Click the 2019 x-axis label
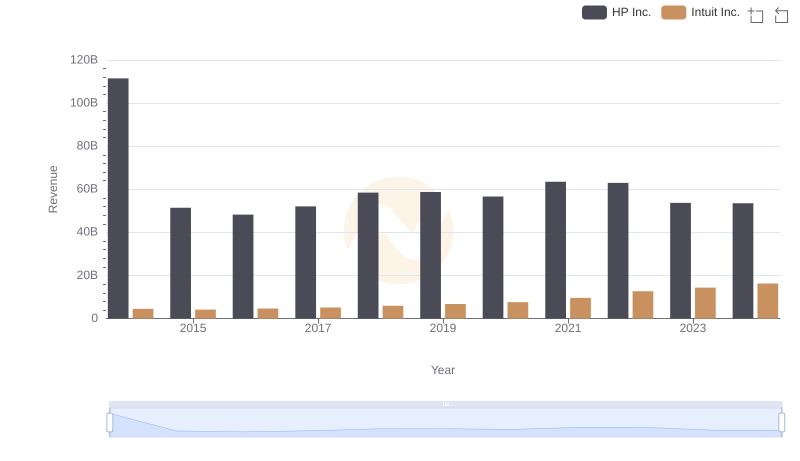 click(443, 328)
